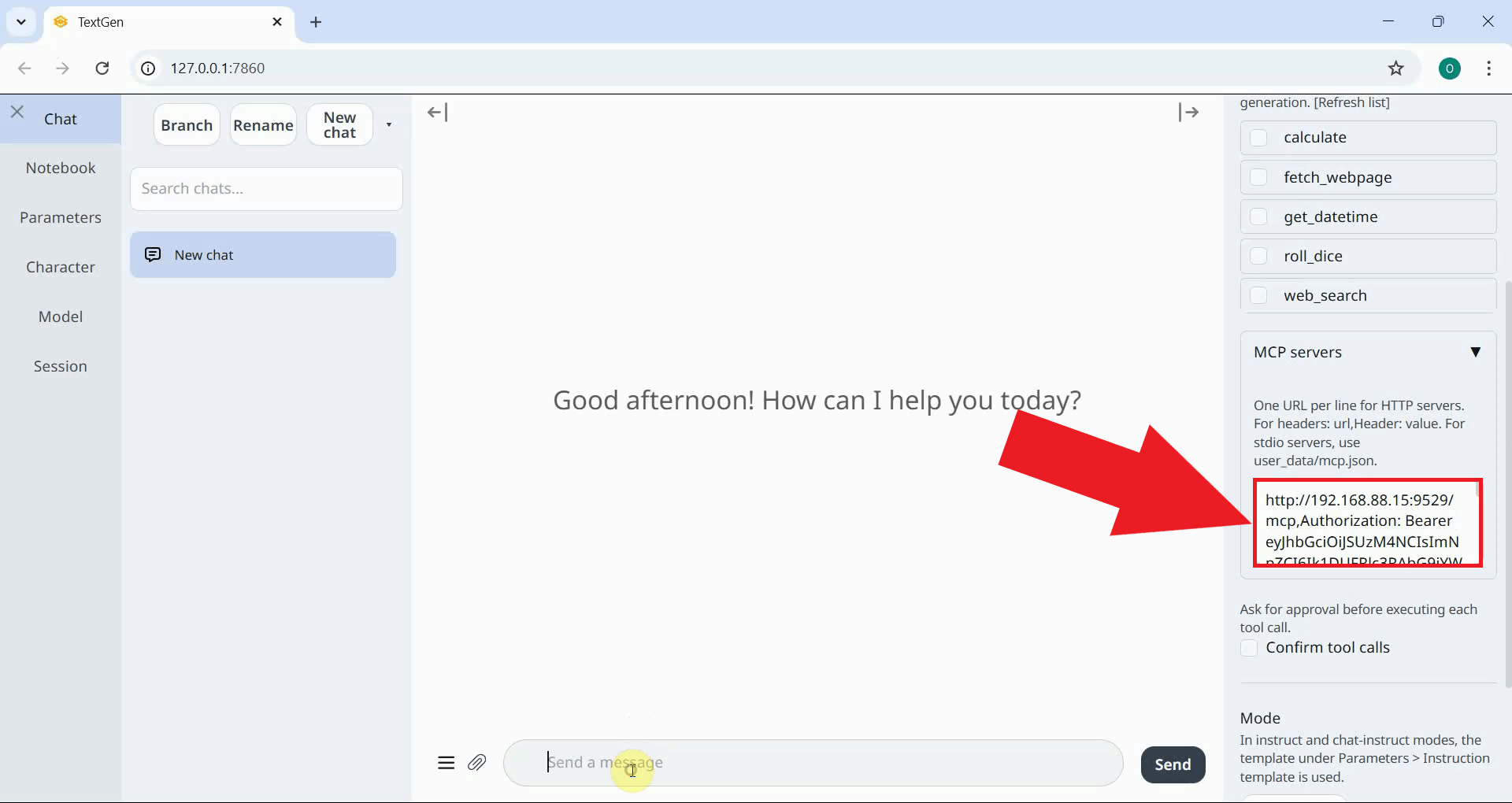Open the hamburger menu beside message box
Viewport: 1512px width, 803px height.
[x=446, y=763]
